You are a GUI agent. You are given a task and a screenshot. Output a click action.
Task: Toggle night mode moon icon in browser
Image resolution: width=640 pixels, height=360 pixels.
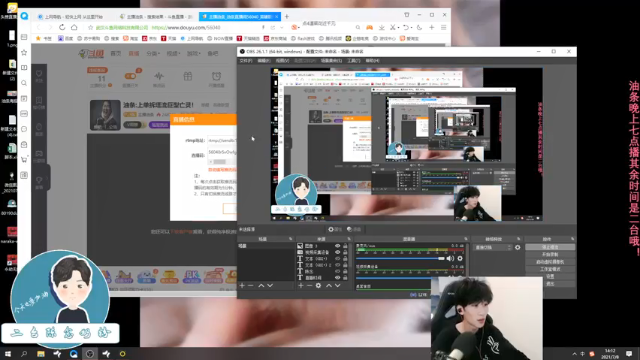click(x=419, y=27)
